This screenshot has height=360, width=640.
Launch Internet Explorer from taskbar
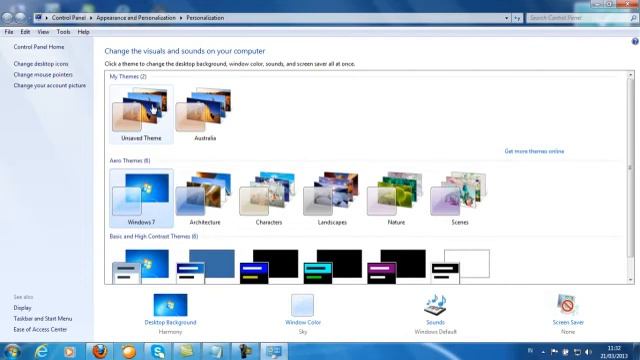pyautogui.click(x=41, y=351)
